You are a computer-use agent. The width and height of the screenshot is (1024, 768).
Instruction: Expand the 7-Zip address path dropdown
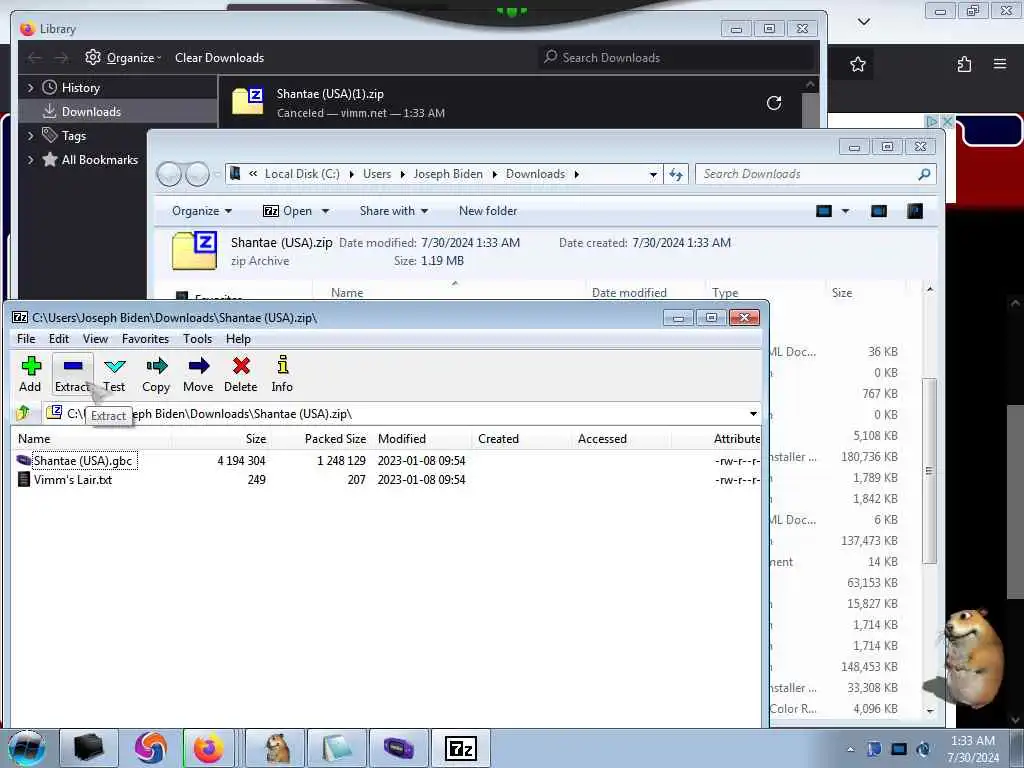pyautogui.click(x=753, y=413)
